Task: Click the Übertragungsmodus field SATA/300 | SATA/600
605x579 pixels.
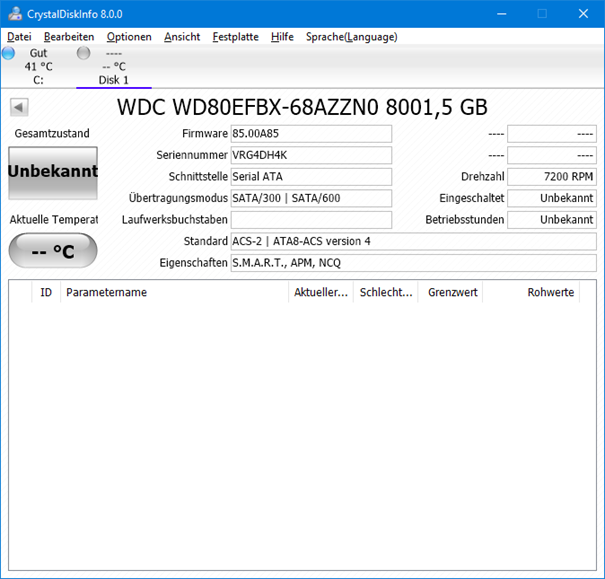Action: [x=311, y=198]
